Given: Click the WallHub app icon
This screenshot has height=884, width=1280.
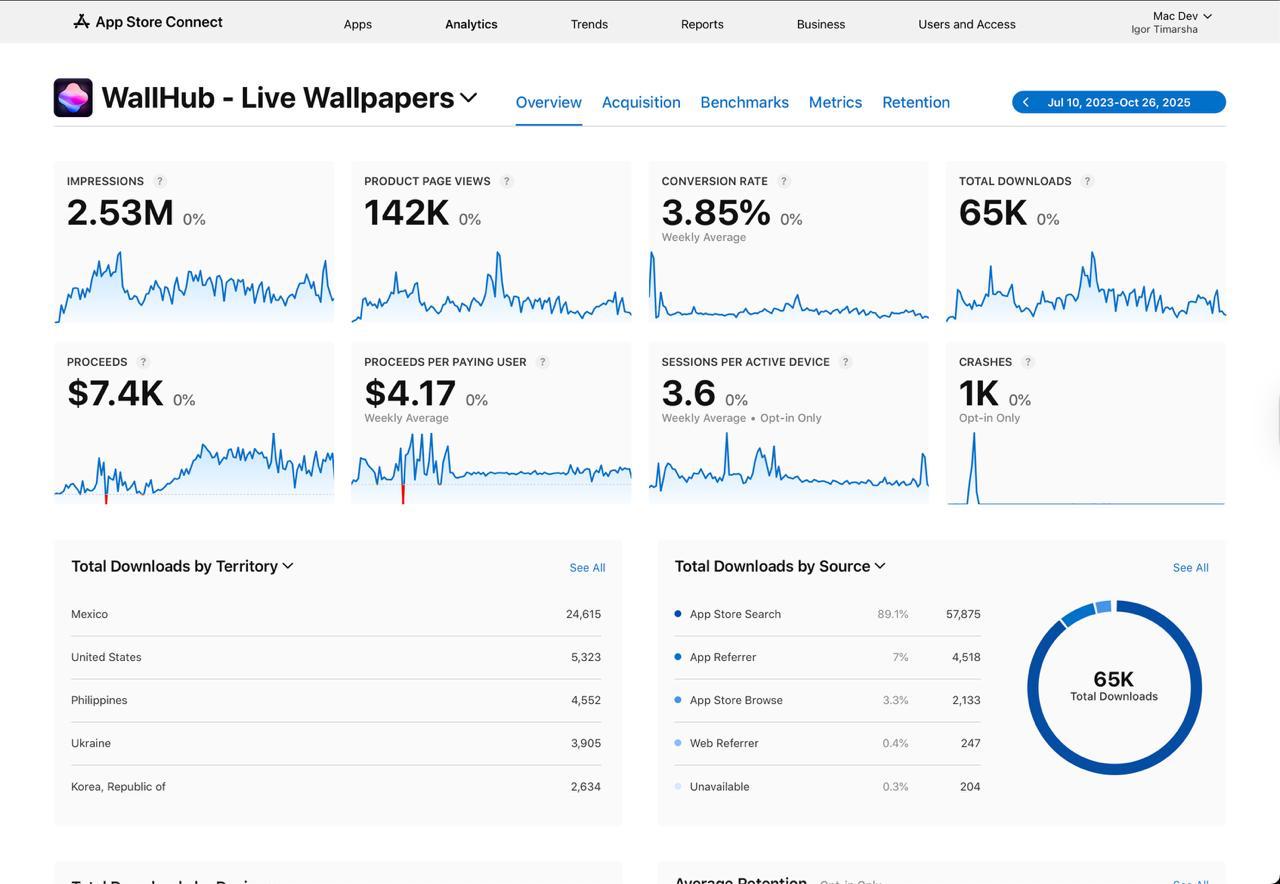Looking at the screenshot, I should click(x=73, y=98).
